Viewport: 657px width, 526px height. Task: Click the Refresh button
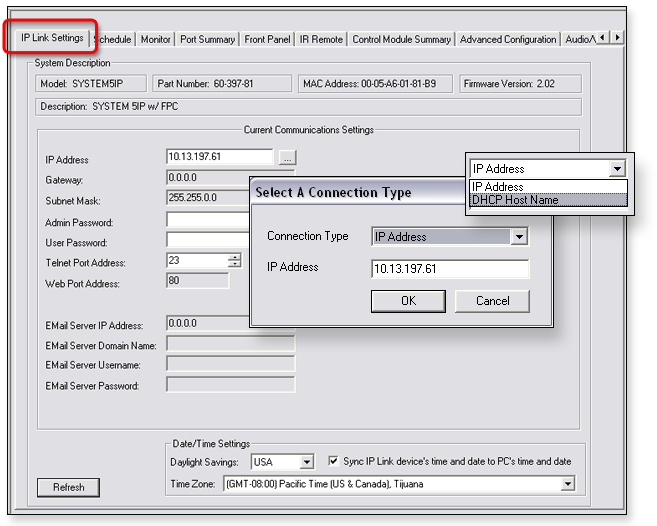tap(68, 488)
